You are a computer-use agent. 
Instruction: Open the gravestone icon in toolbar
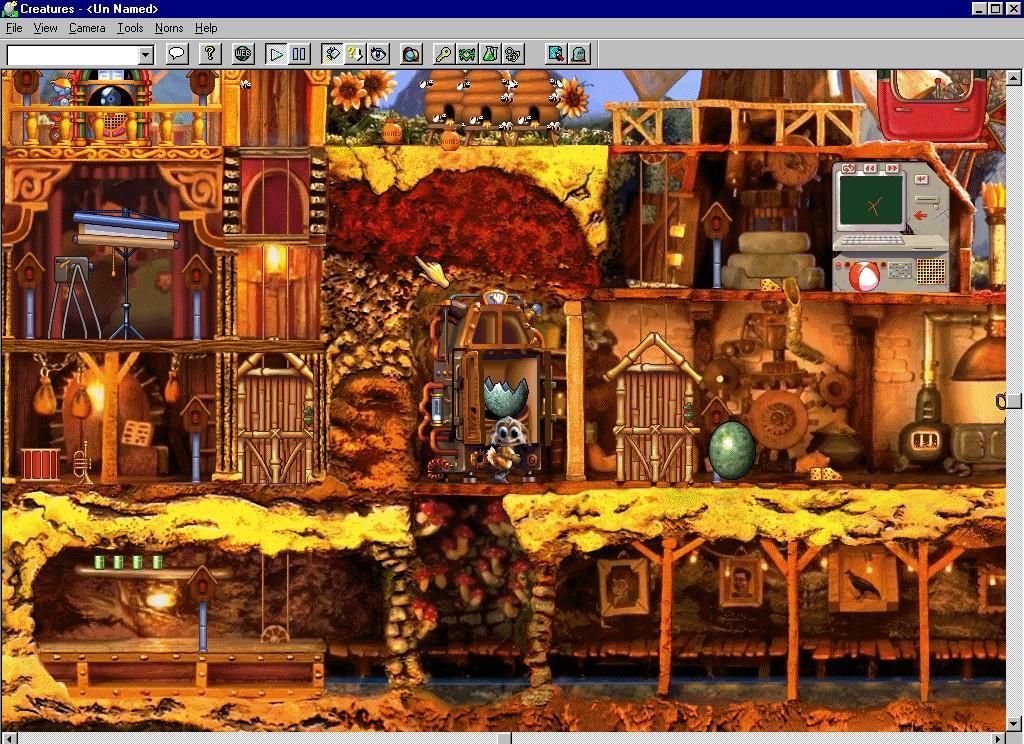(x=579, y=54)
